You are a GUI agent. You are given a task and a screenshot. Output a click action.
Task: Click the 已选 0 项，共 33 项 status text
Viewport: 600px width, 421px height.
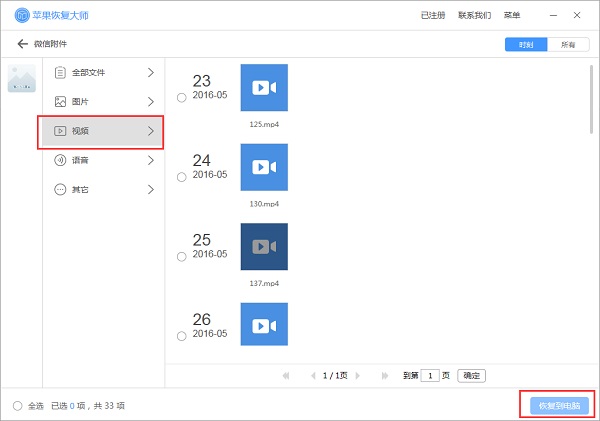tap(88, 406)
